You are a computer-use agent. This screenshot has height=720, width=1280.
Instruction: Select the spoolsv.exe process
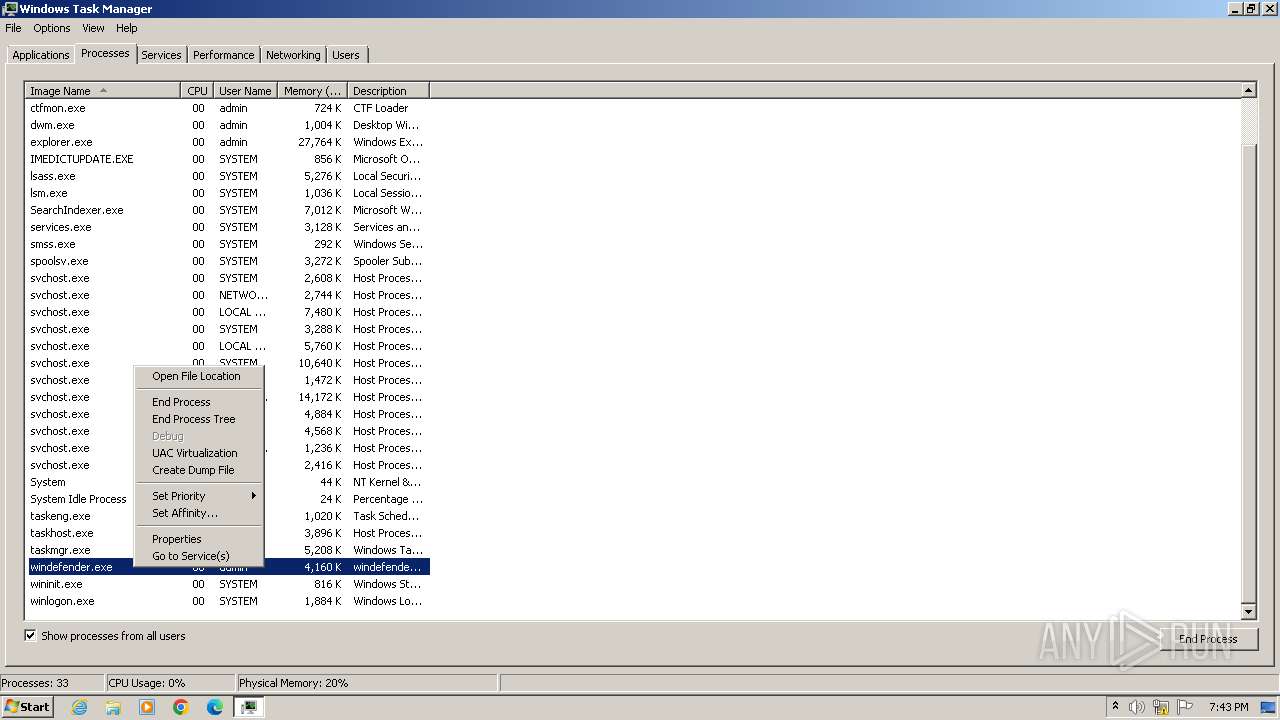point(227,261)
